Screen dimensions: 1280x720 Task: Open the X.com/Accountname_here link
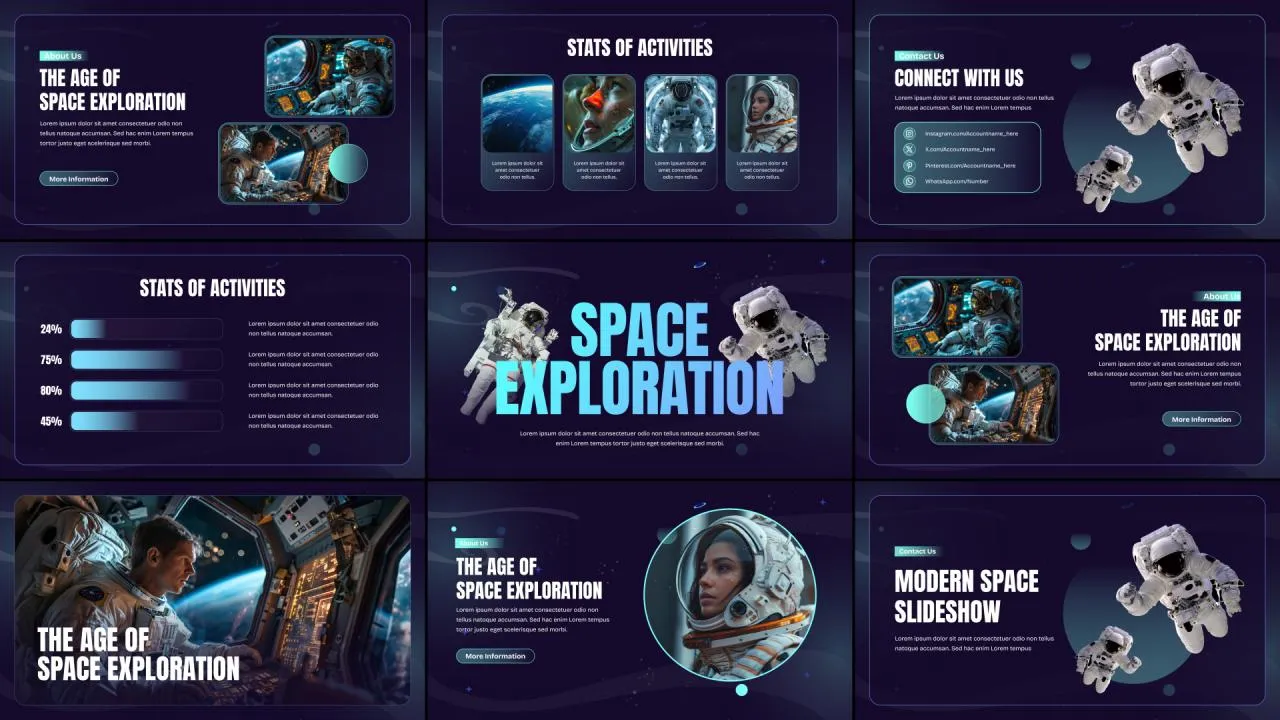[x=959, y=149]
